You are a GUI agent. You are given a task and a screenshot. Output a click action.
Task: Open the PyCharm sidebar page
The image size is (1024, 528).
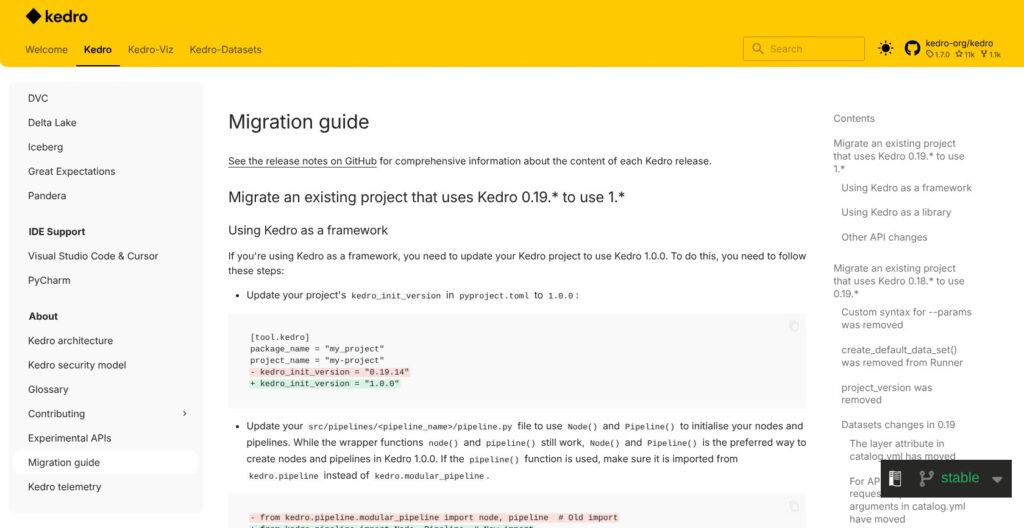pos(49,280)
